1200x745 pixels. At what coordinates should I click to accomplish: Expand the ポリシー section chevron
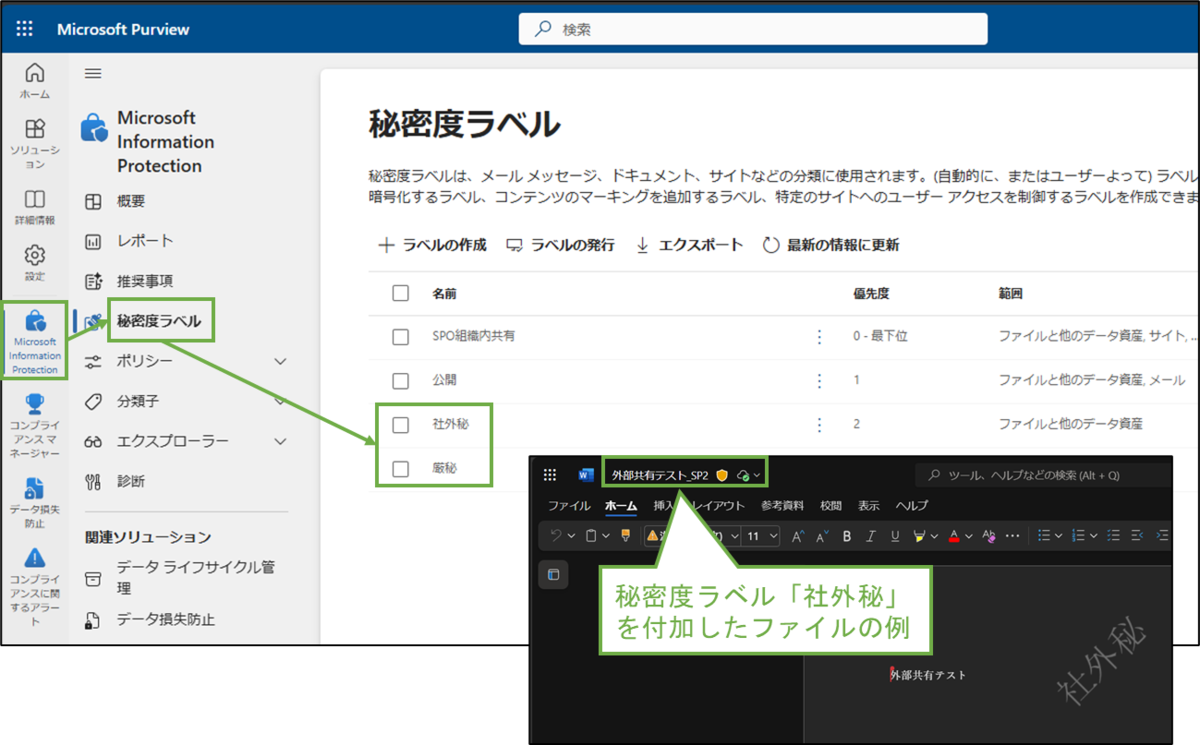281,361
